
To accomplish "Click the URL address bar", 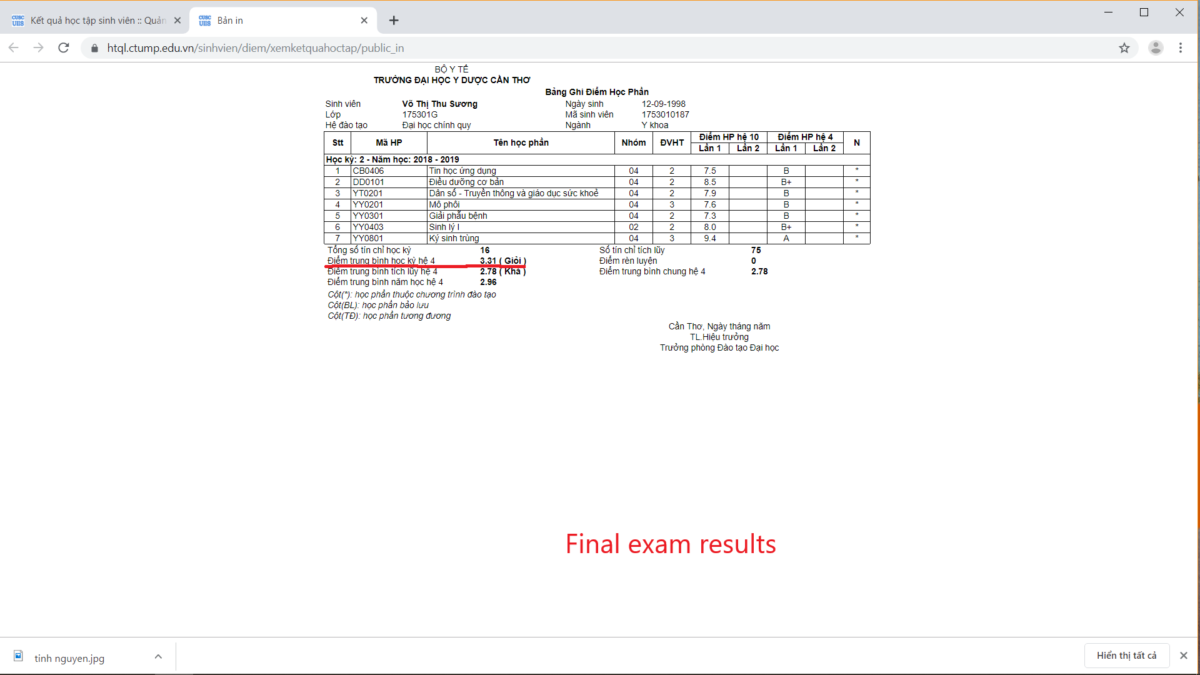I will tap(600, 48).
